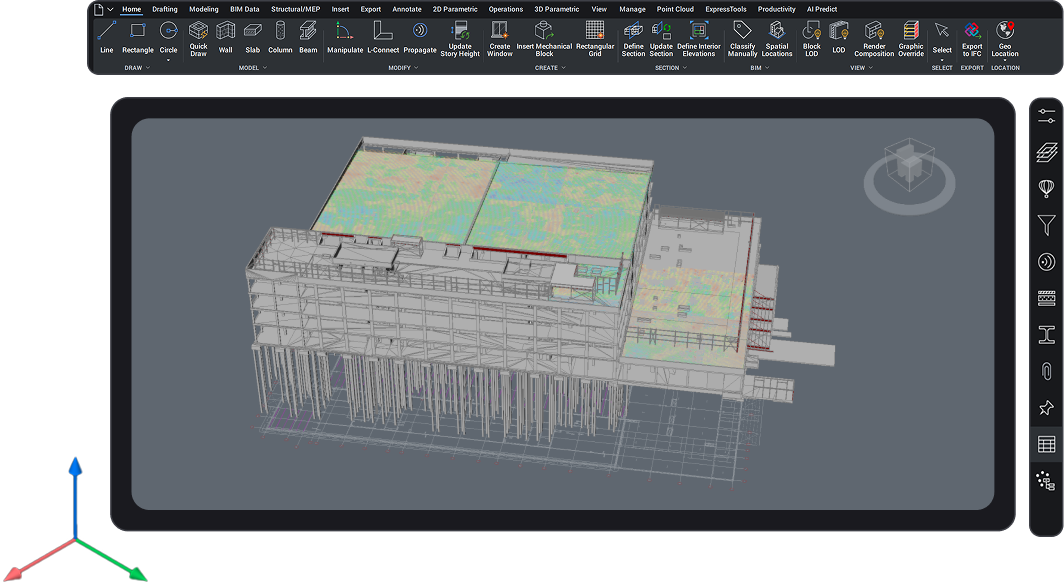Select the Circle tool
1064x588 pixels.
point(168,37)
